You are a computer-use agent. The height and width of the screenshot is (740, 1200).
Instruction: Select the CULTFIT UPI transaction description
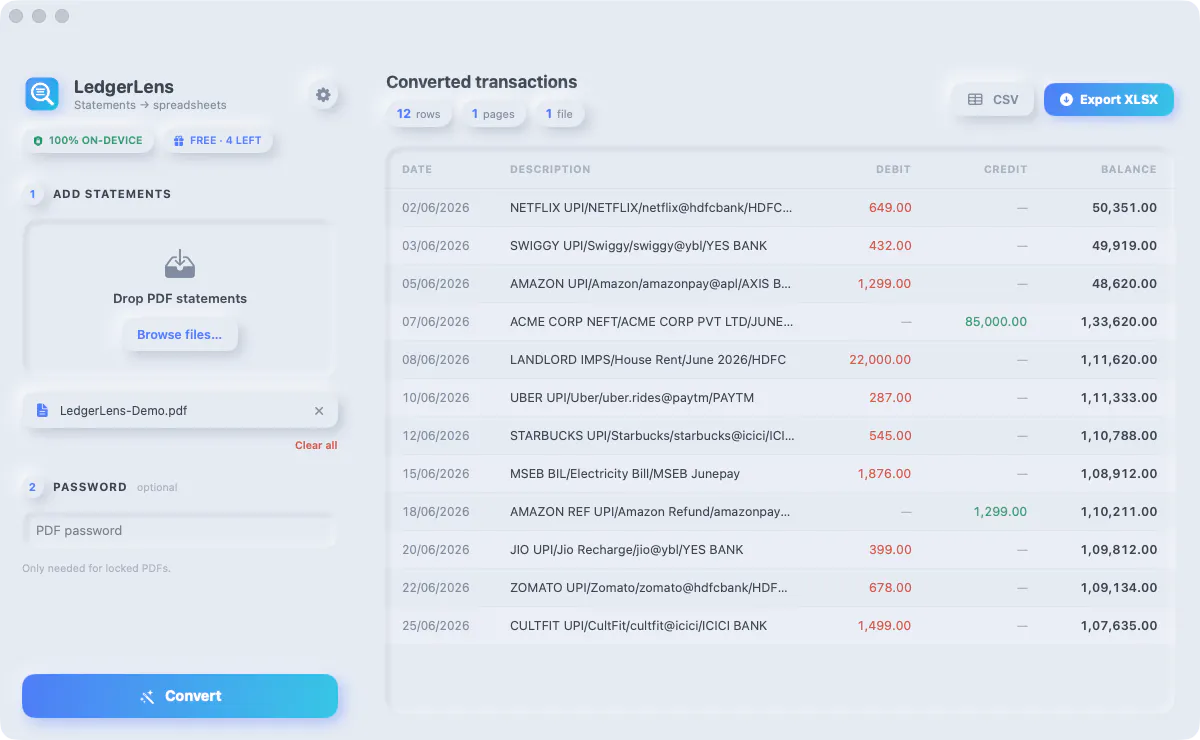tap(639, 626)
